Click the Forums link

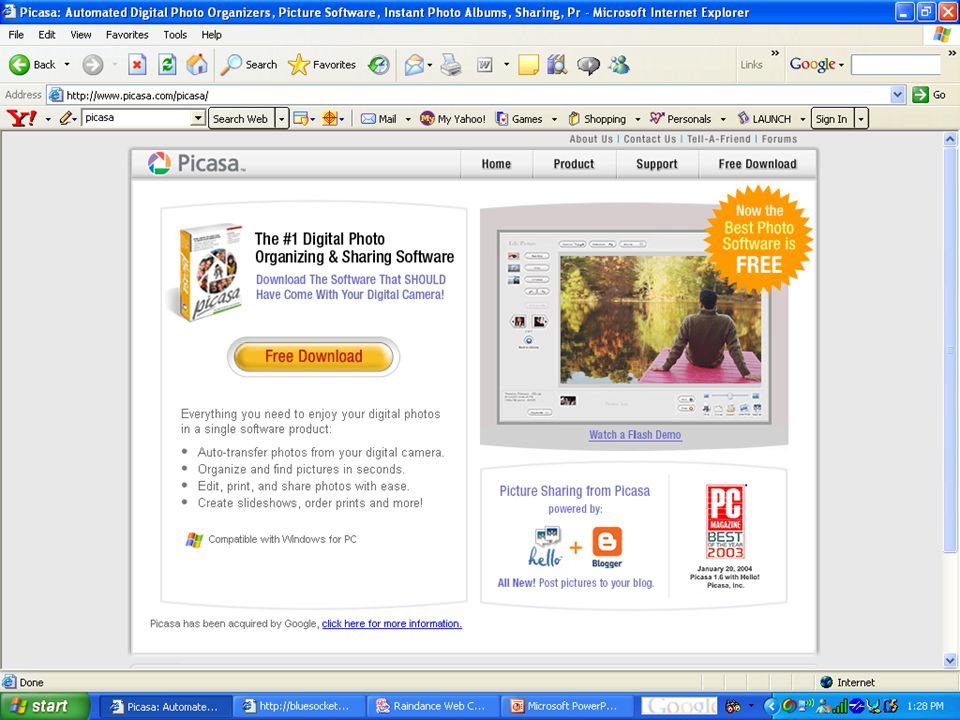pyautogui.click(x=779, y=139)
